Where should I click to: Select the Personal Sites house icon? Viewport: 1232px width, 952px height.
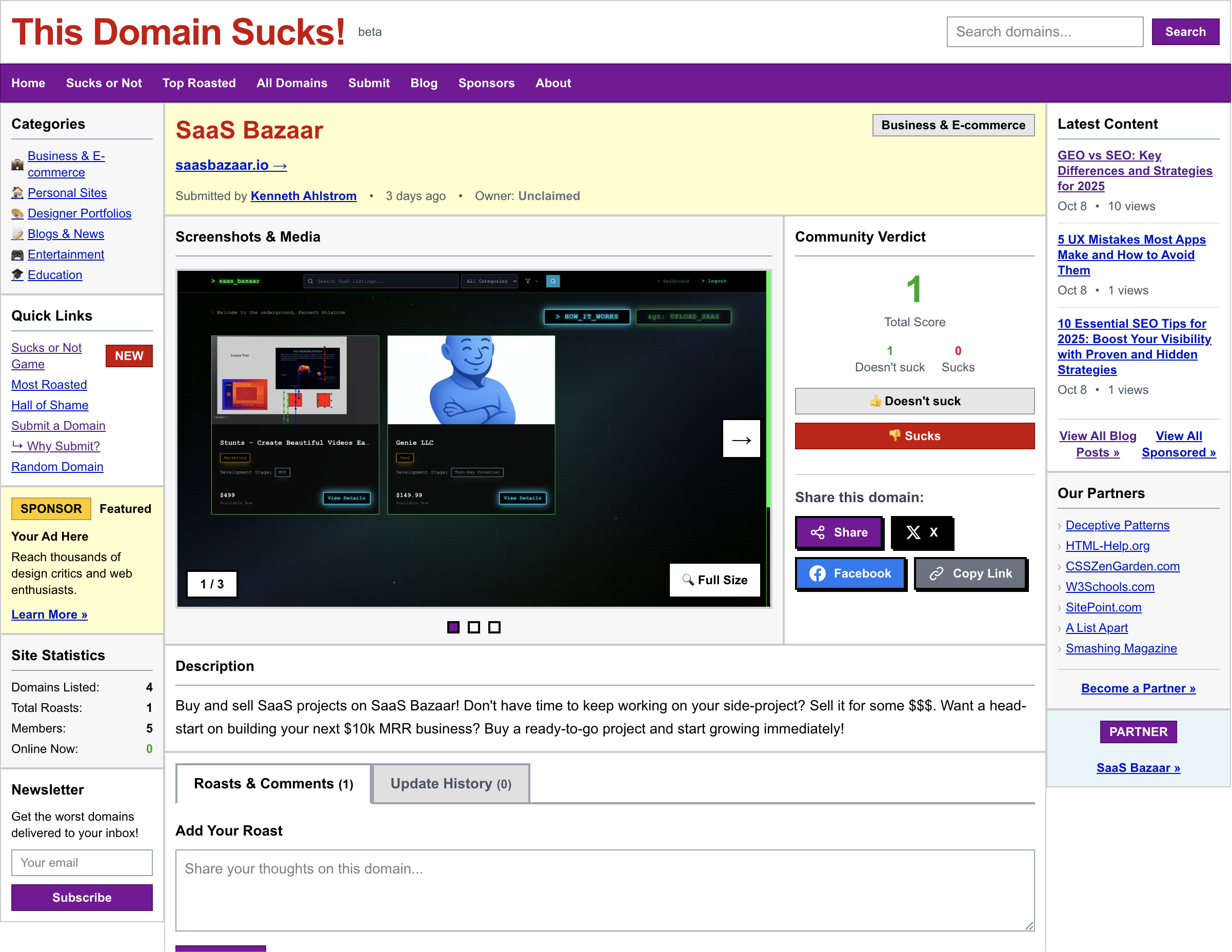click(18, 193)
